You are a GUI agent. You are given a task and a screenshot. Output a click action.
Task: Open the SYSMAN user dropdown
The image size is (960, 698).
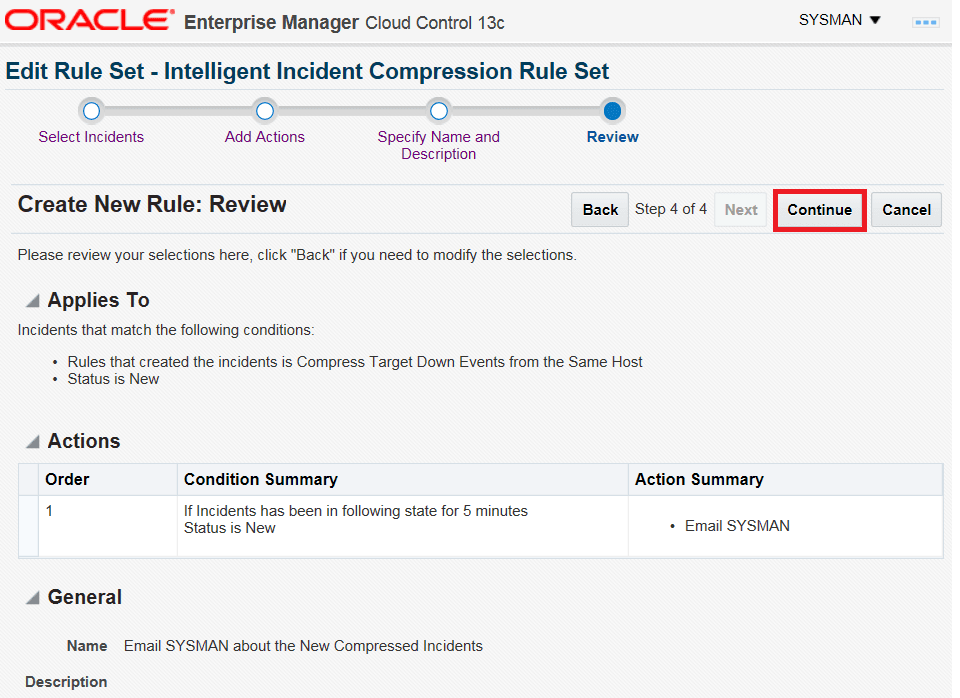pyautogui.click(x=839, y=20)
